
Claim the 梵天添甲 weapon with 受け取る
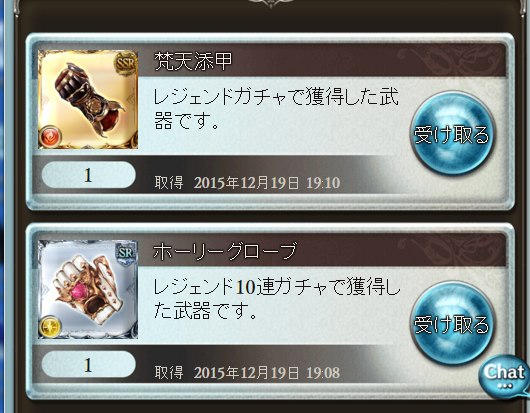[x=452, y=133]
